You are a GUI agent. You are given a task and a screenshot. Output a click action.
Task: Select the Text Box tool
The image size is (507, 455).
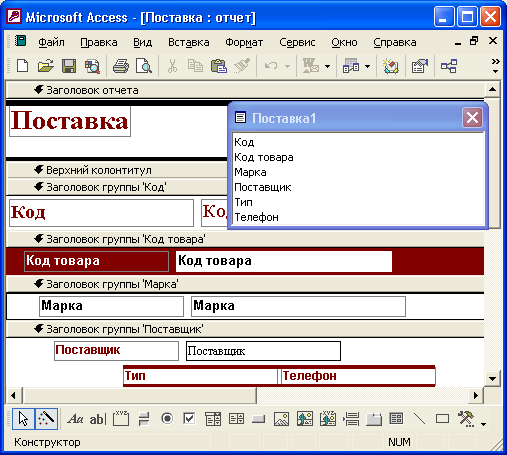[x=97, y=419]
